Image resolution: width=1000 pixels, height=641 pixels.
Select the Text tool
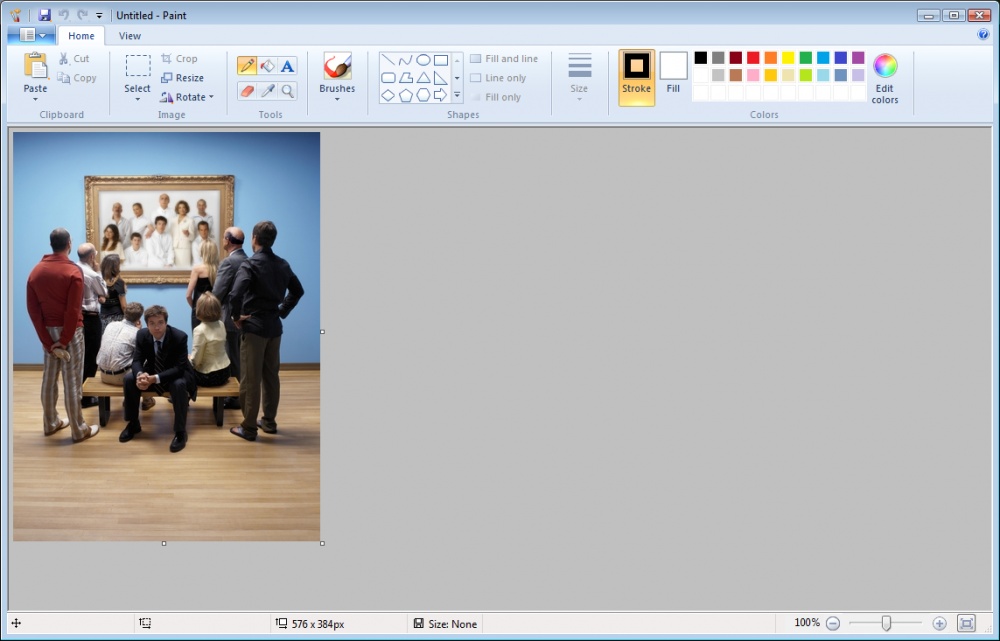288,66
